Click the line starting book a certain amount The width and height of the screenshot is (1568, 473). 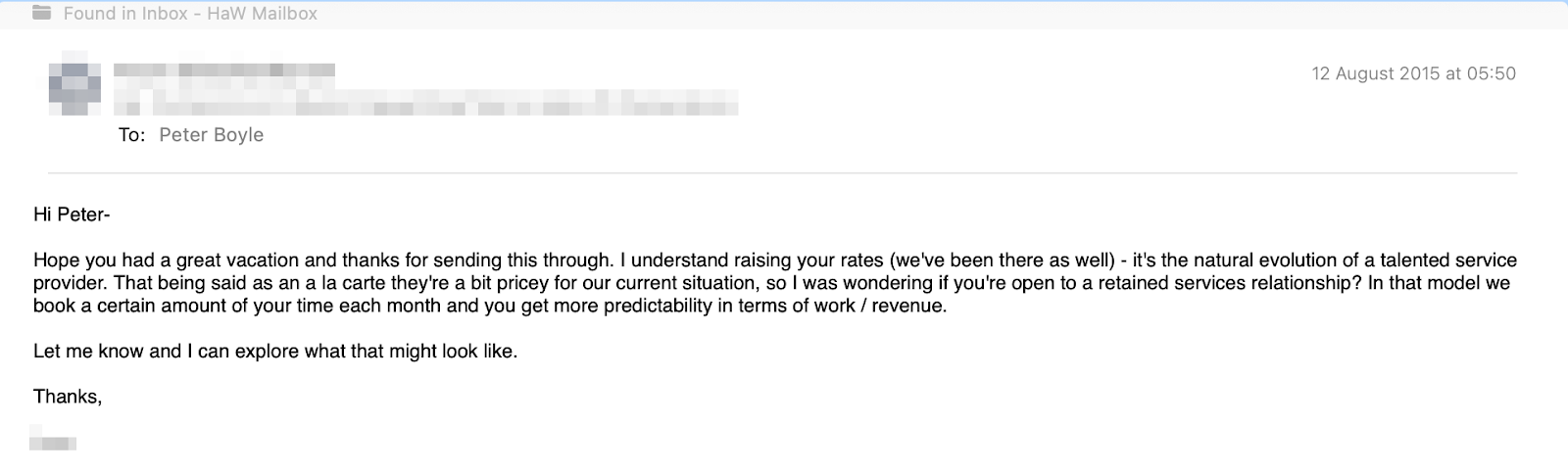point(490,306)
